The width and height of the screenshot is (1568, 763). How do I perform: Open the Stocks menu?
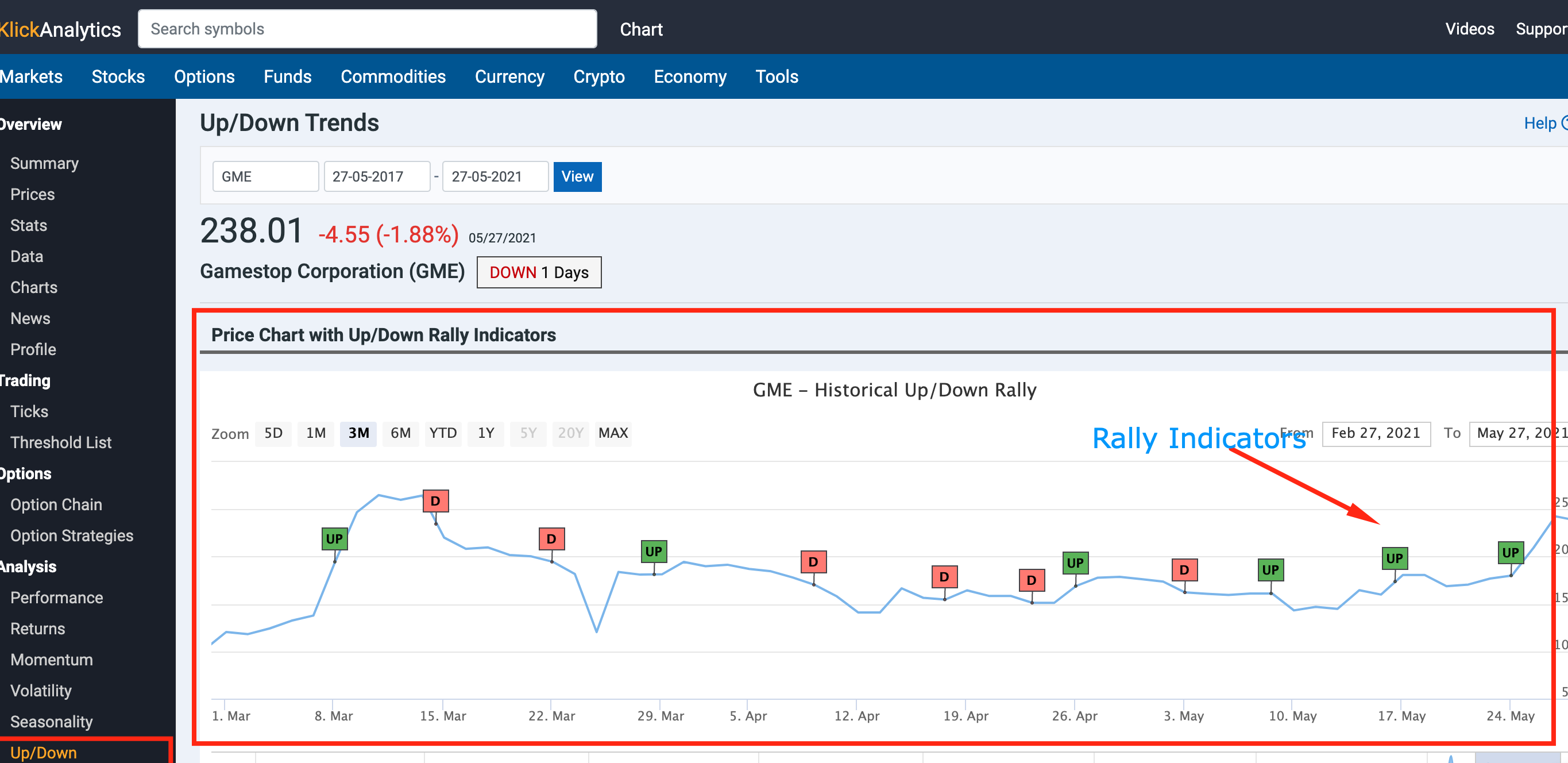[x=118, y=76]
